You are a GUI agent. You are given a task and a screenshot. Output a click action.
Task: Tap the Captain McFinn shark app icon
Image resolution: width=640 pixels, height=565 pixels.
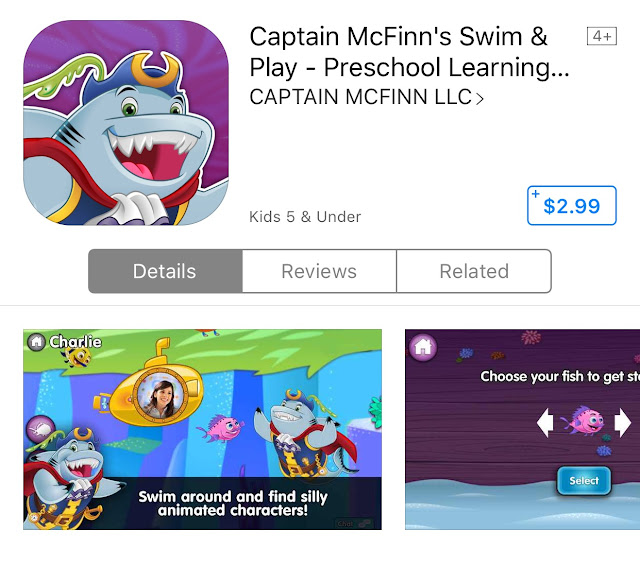pyautogui.click(x=126, y=122)
